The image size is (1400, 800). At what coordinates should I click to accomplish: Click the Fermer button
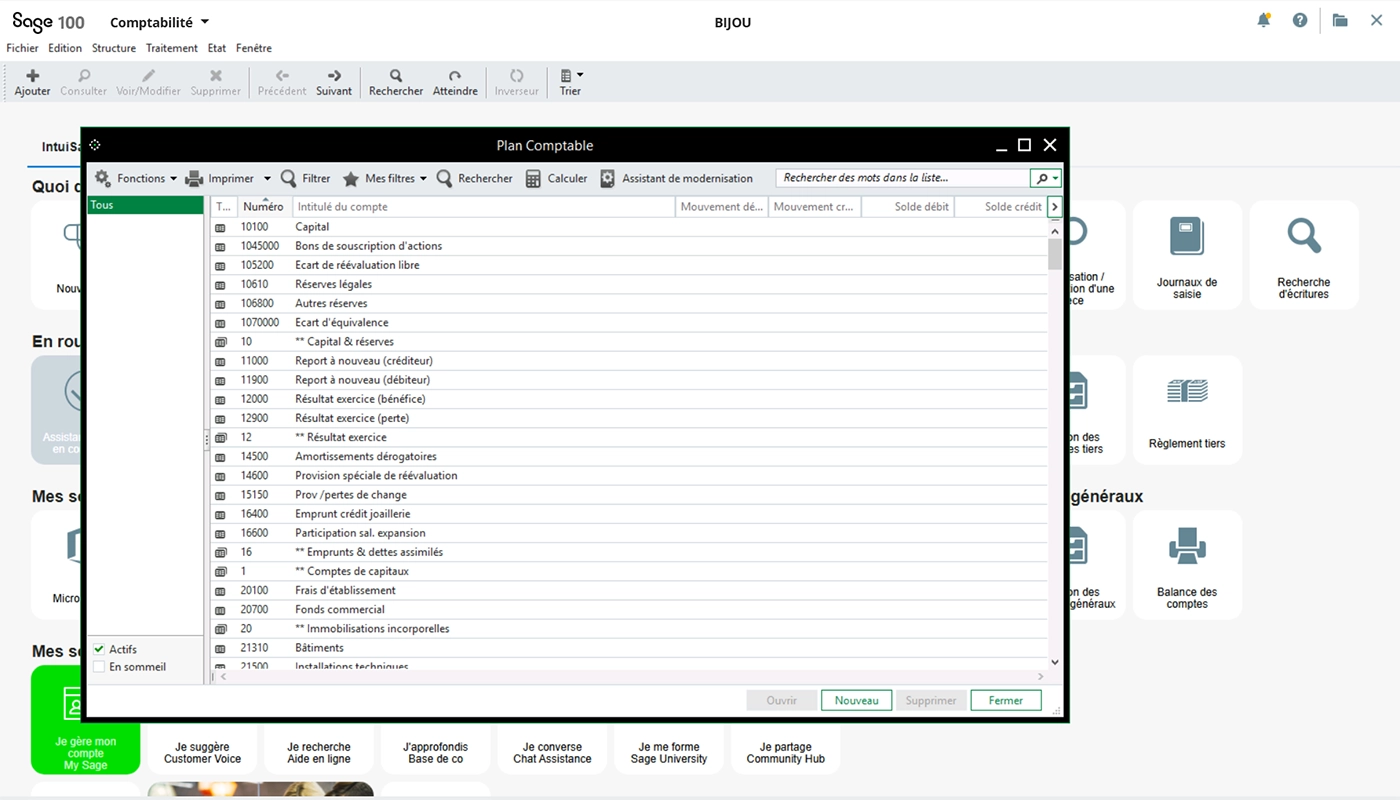pyautogui.click(x=1005, y=700)
